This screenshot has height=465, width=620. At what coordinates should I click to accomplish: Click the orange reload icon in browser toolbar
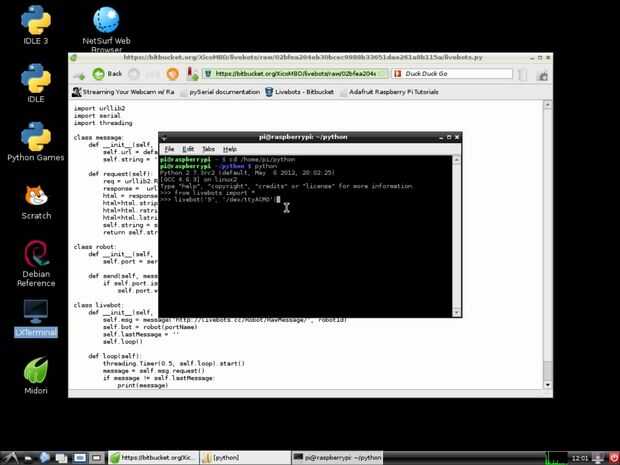click(x=172, y=74)
